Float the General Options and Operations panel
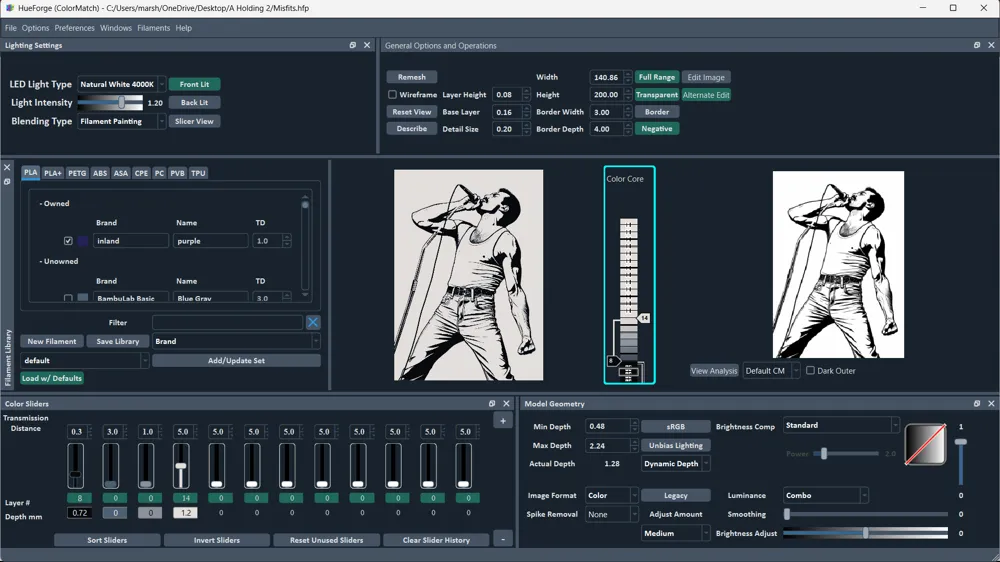1000x562 pixels. click(977, 45)
